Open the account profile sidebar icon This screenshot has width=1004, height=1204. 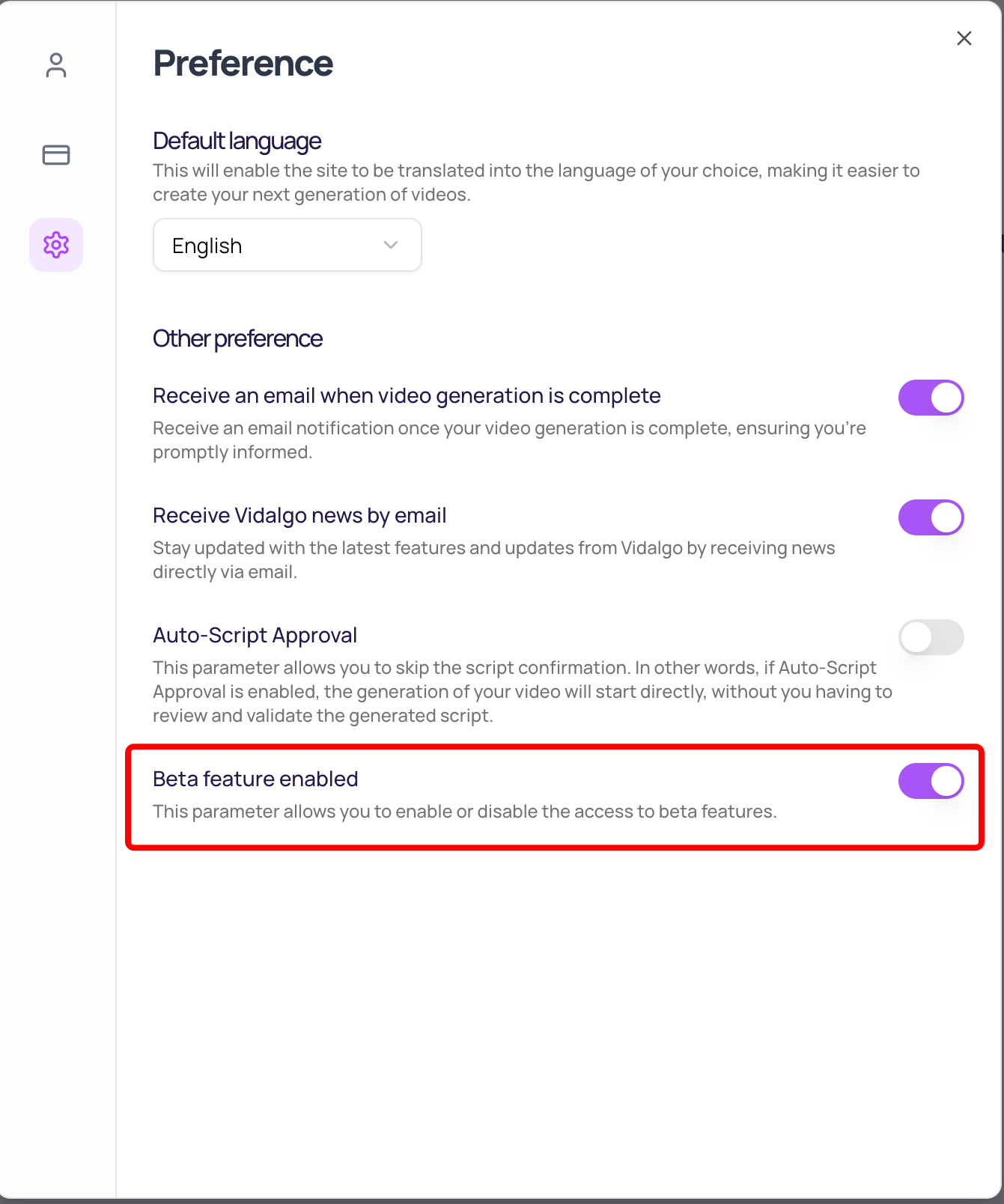coord(56,65)
